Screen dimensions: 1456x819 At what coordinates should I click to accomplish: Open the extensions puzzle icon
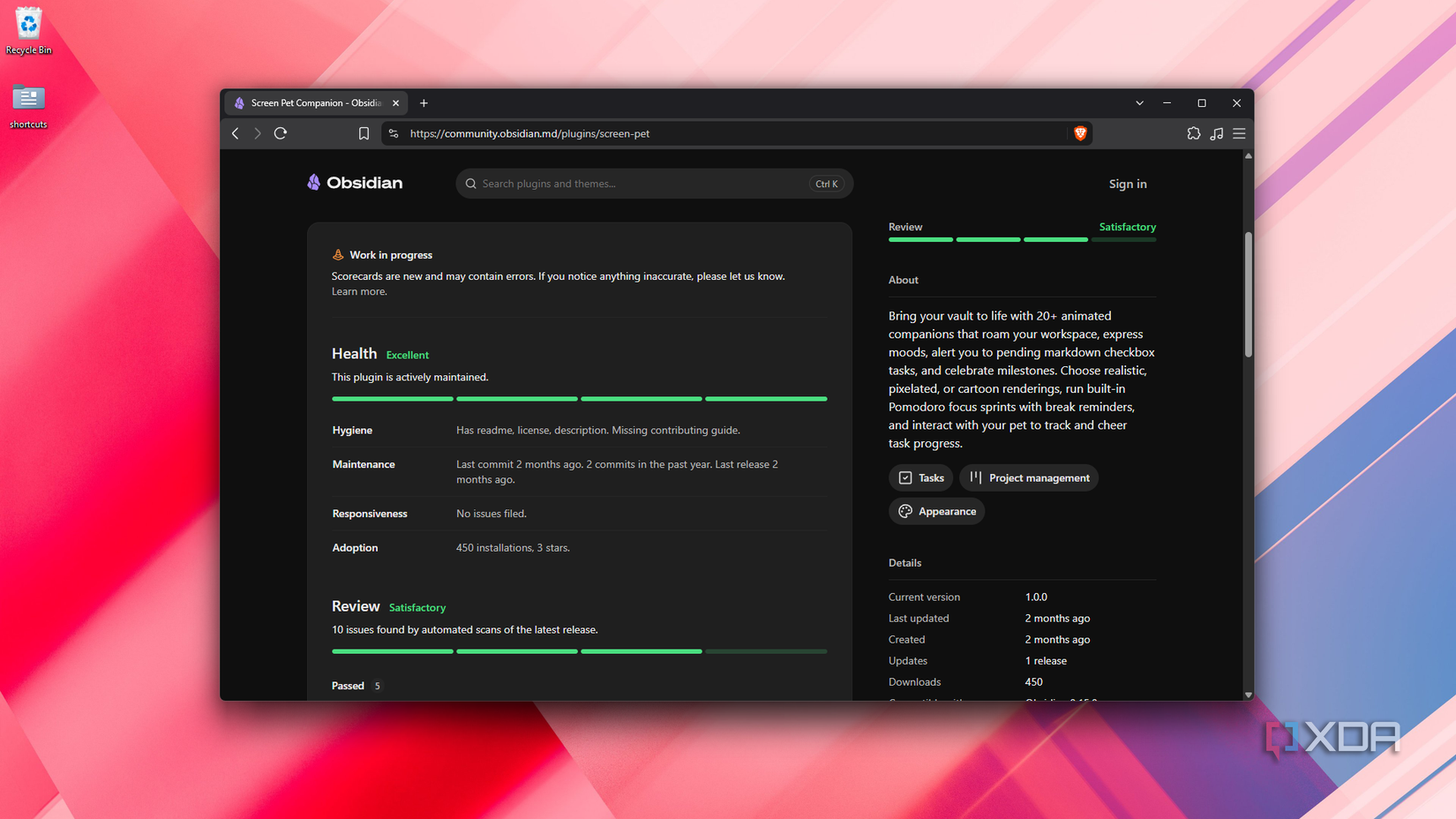(1194, 133)
